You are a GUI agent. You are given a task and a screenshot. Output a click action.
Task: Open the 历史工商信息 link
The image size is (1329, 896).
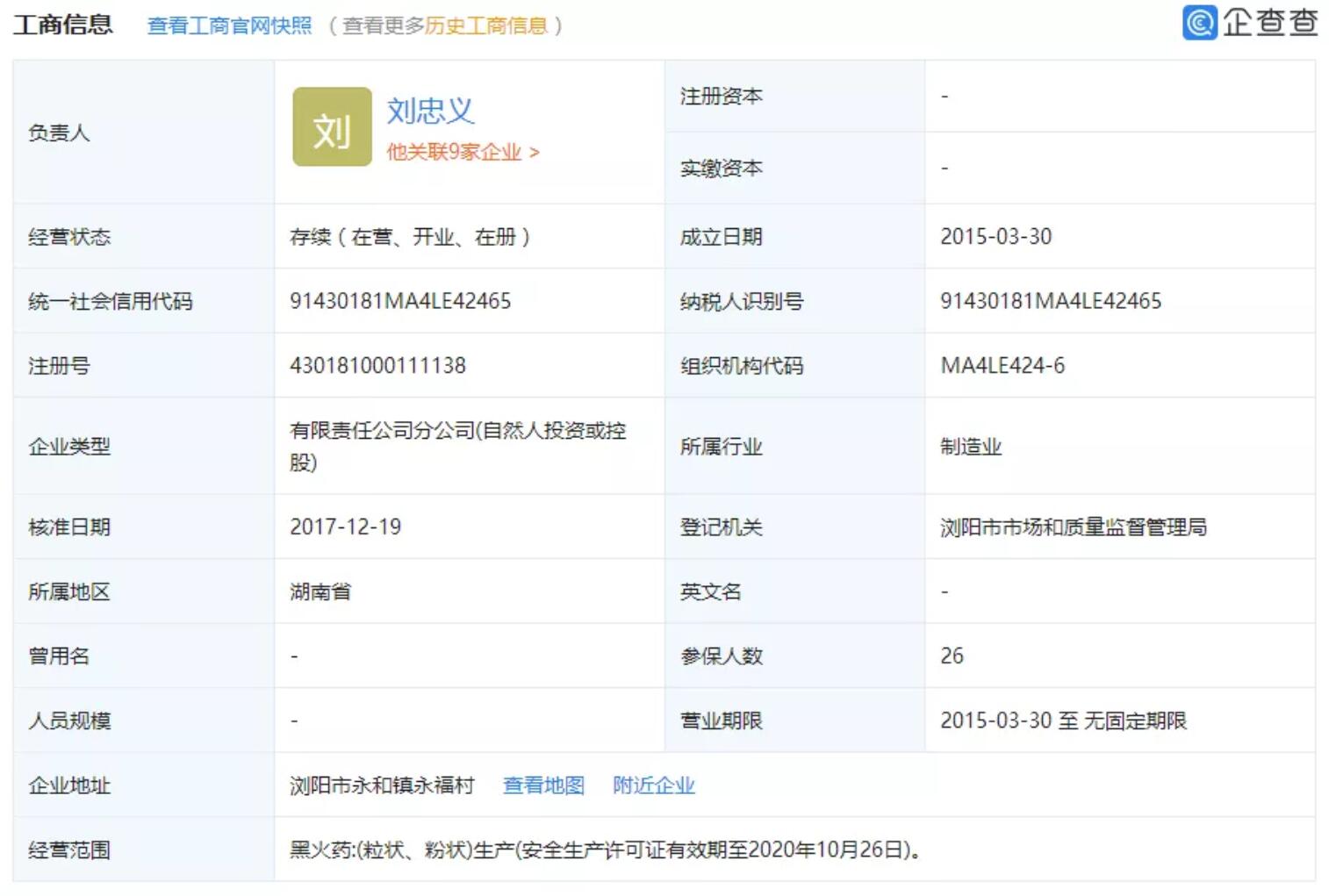click(486, 25)
